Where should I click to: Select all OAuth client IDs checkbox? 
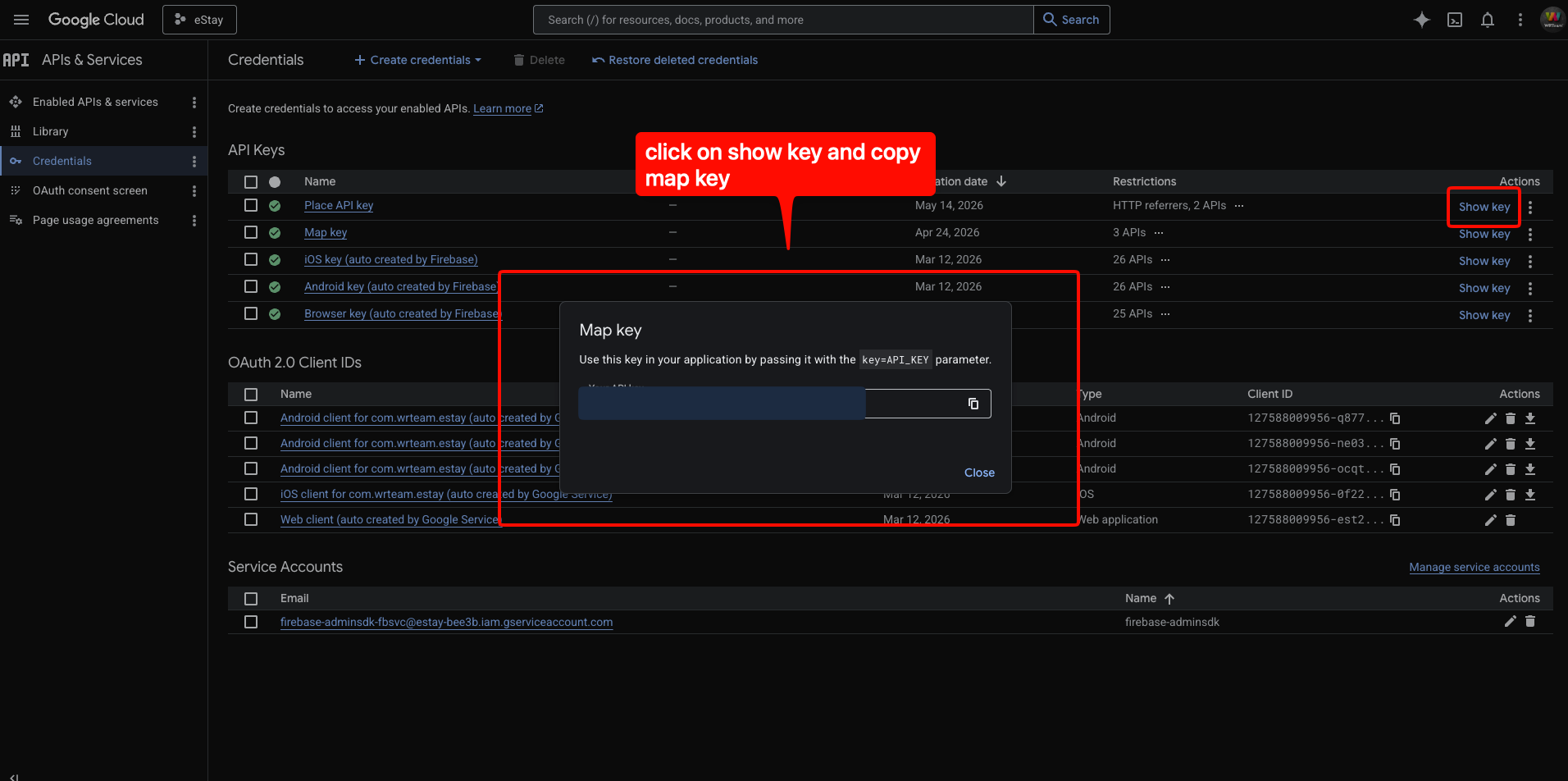pos(251,395)
